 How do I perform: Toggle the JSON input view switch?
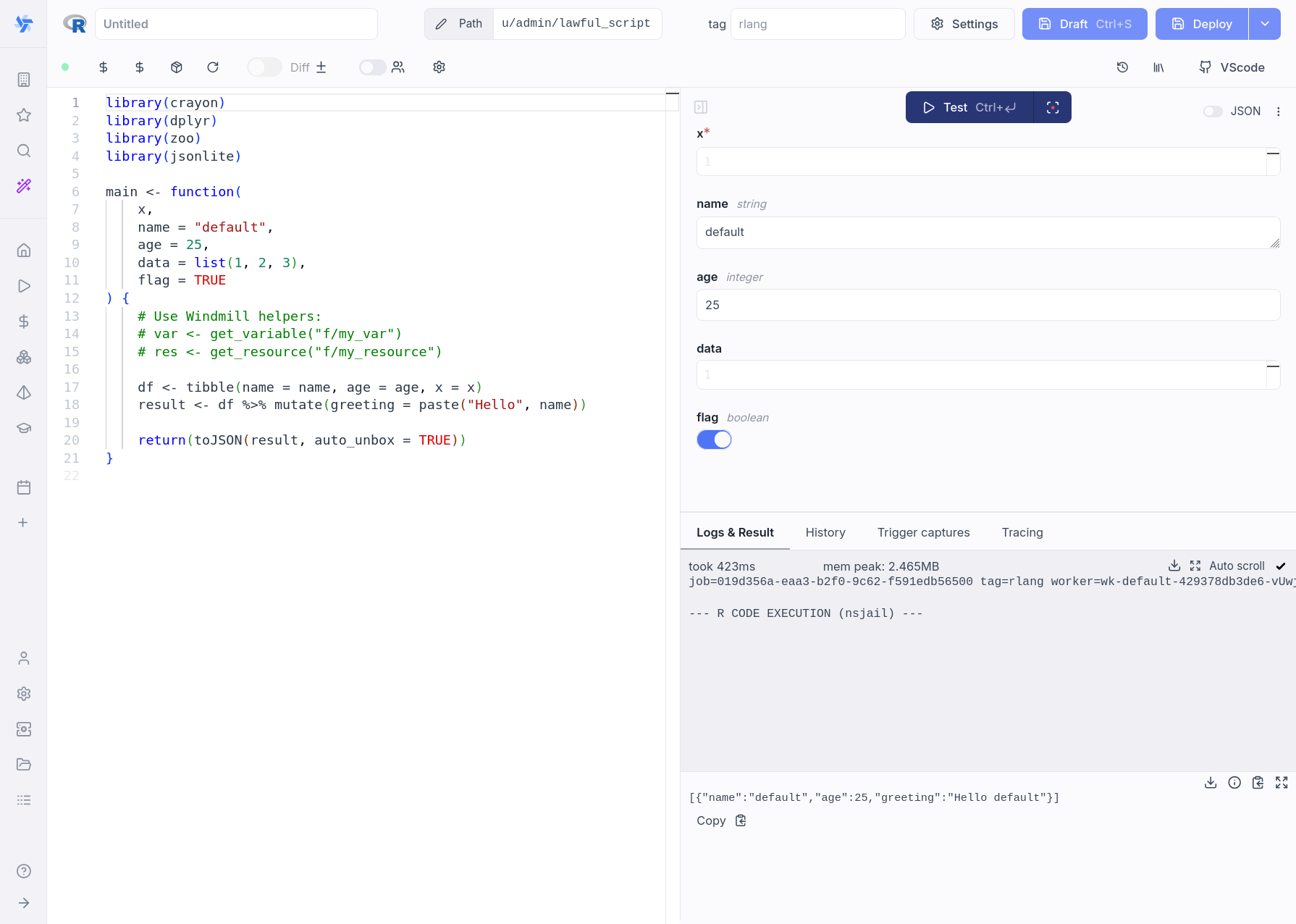pos(1213,112)
